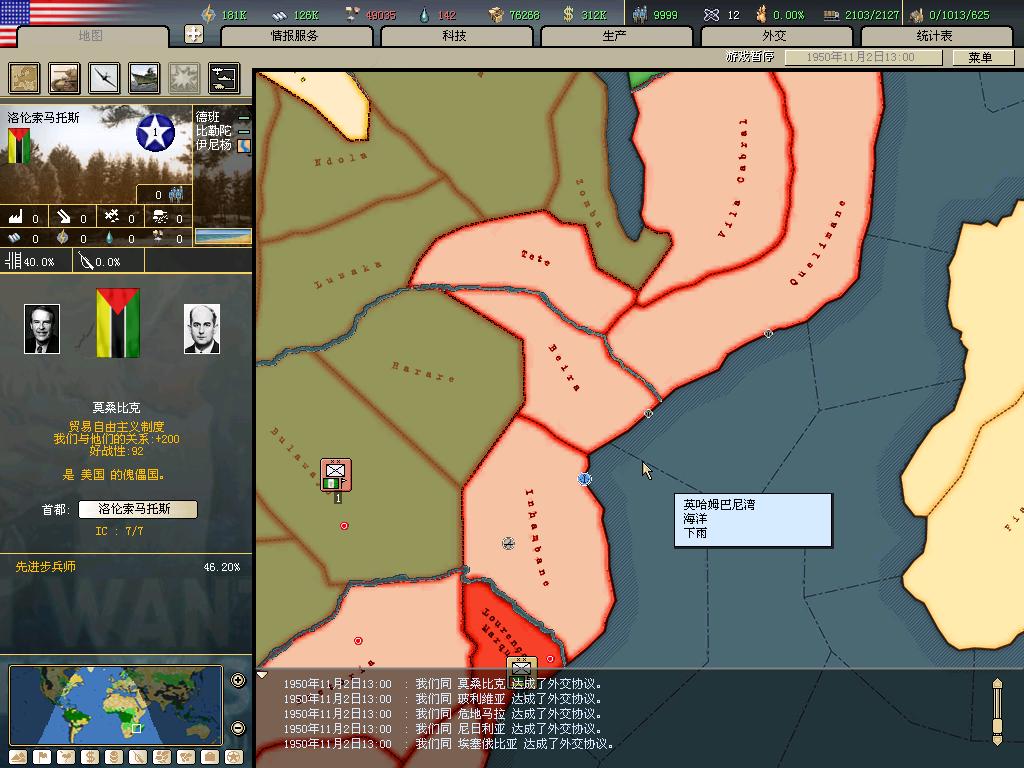Click log entry about 尼日利亚 diplomatic agreement
1024x768 pixels.
(x=442, y=729)
